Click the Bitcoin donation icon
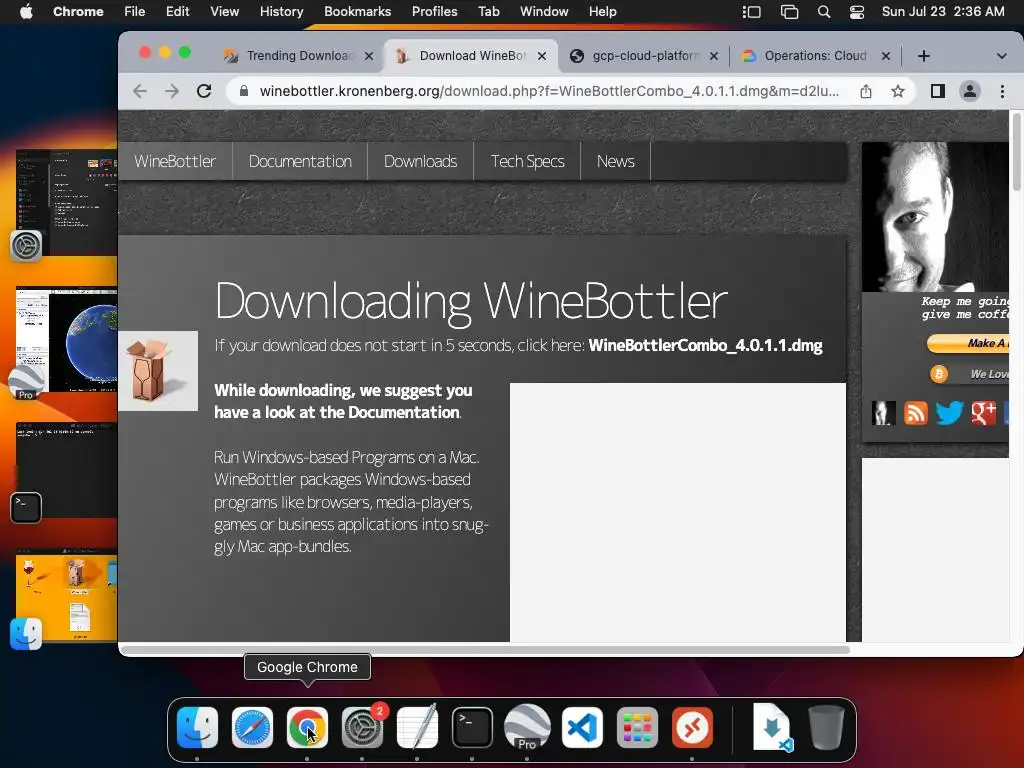Image resolution: width=1024 pixels, height=768 pixels. pos(939,374)
